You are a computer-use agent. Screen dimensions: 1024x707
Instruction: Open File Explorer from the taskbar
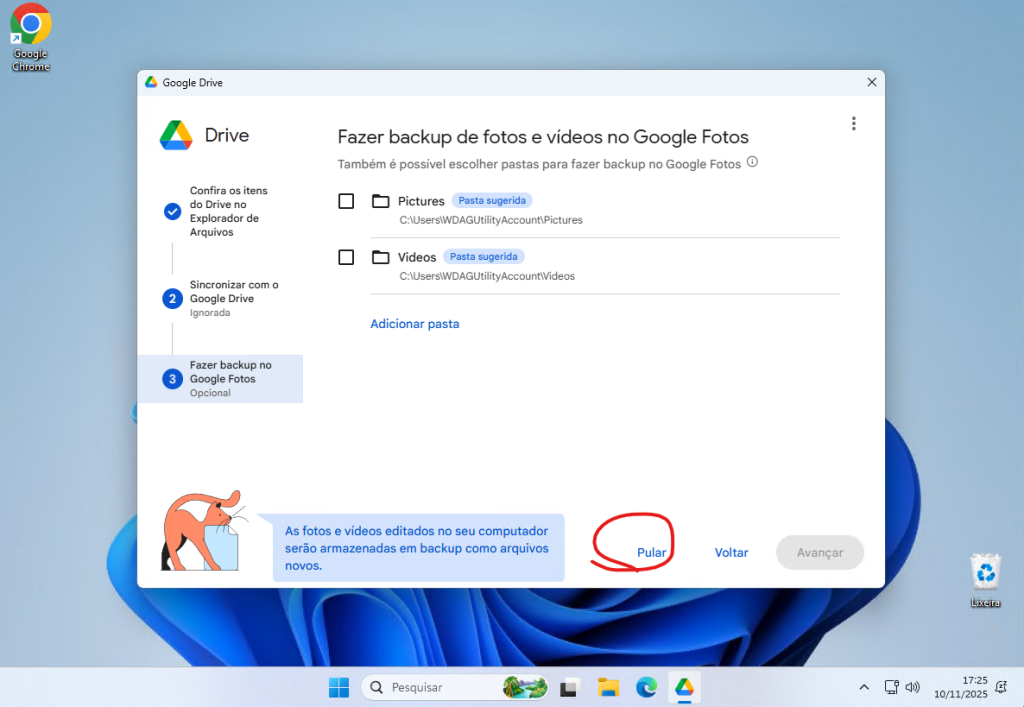tap(608, 687)
